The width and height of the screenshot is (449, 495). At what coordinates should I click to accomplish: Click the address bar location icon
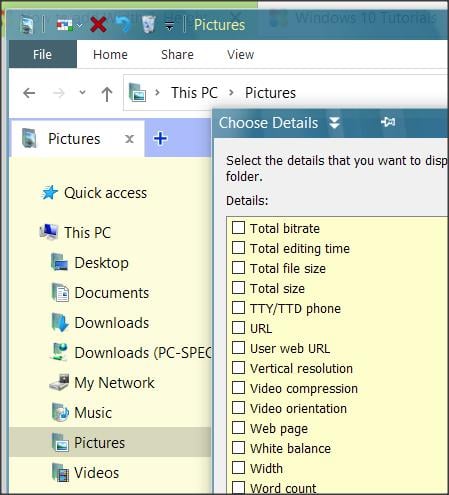pyautogui.click(x=137, y=92)
